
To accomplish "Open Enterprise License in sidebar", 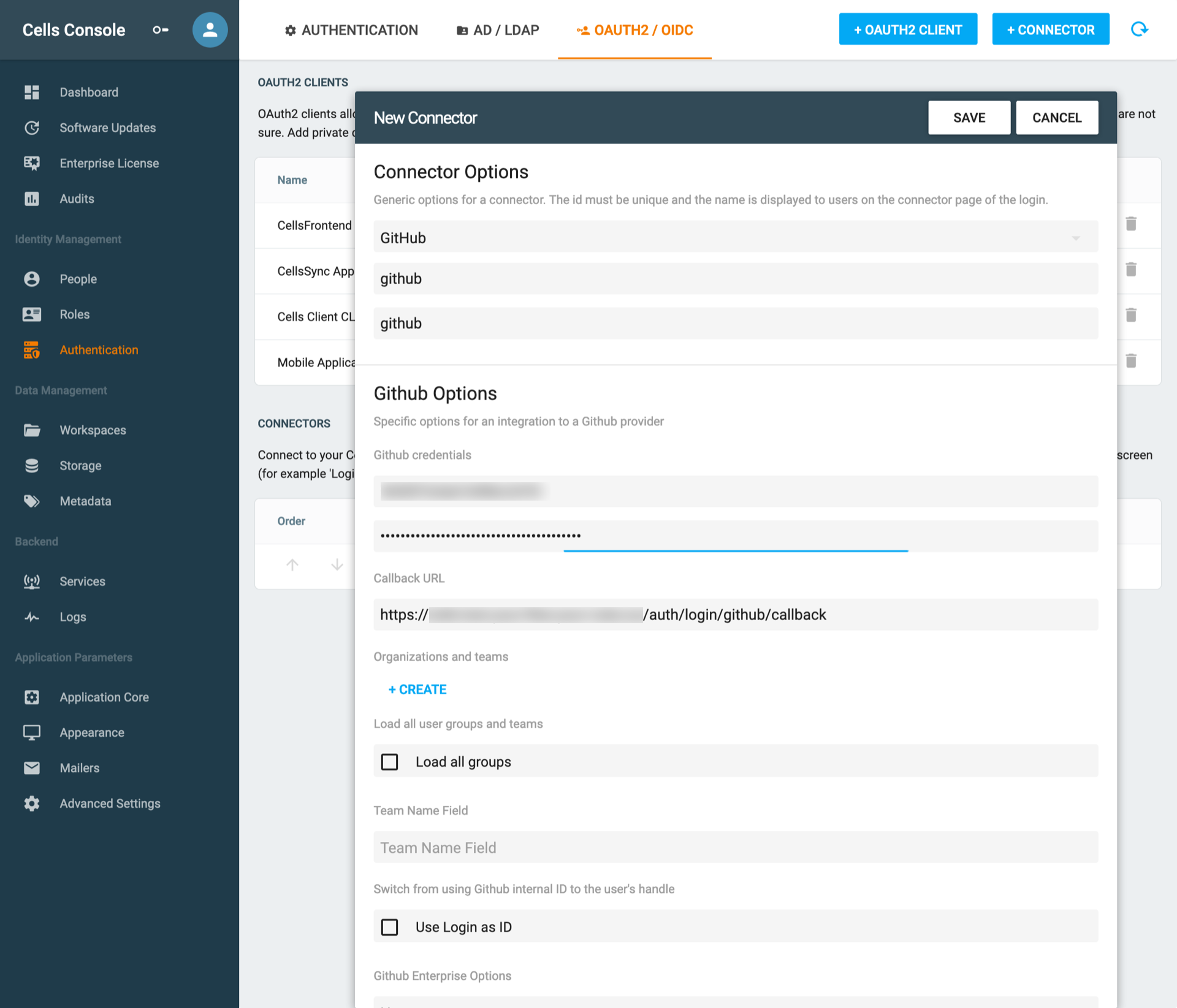I will pyautogui.click(x=109, y=164).
